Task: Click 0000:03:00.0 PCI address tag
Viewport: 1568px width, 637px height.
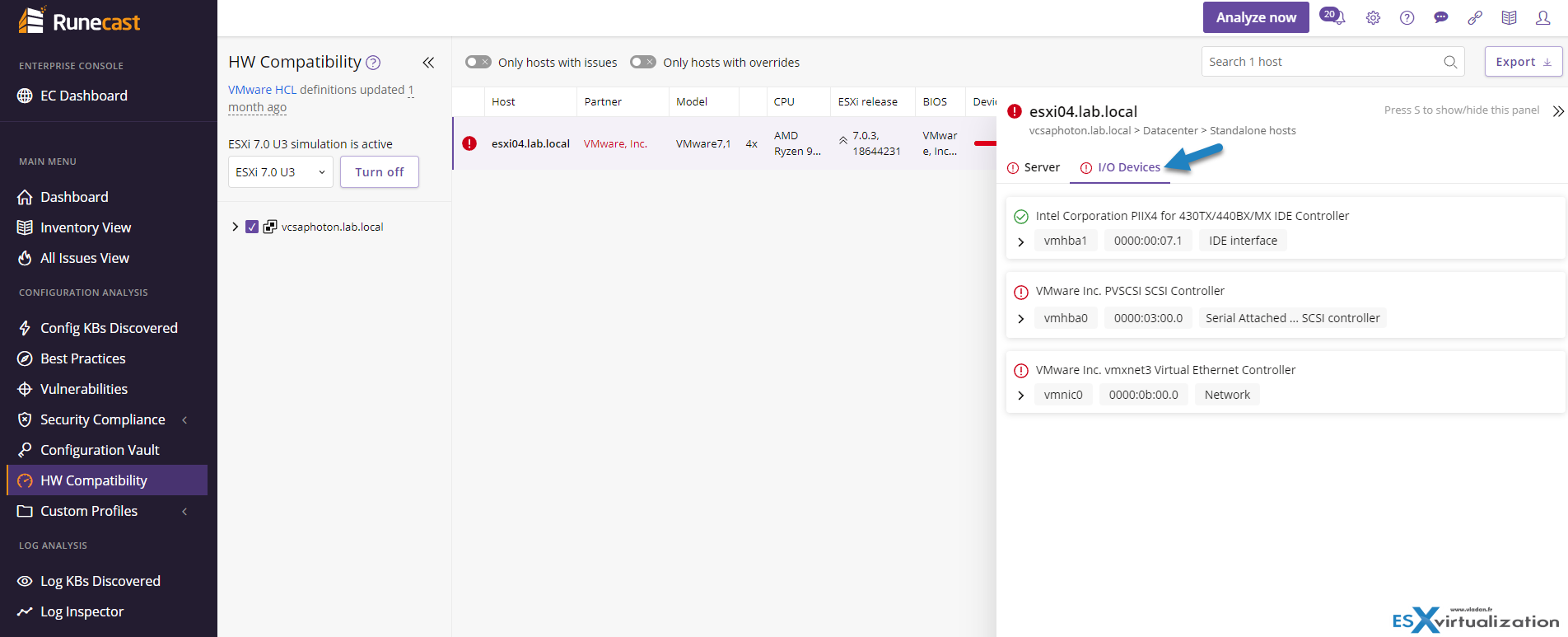Action: coord(1148,318)
